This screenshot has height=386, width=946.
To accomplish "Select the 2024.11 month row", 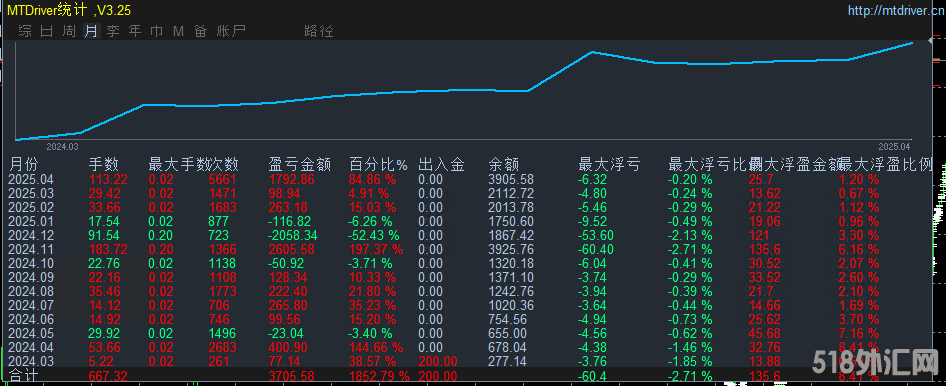I will pos(471,249).
